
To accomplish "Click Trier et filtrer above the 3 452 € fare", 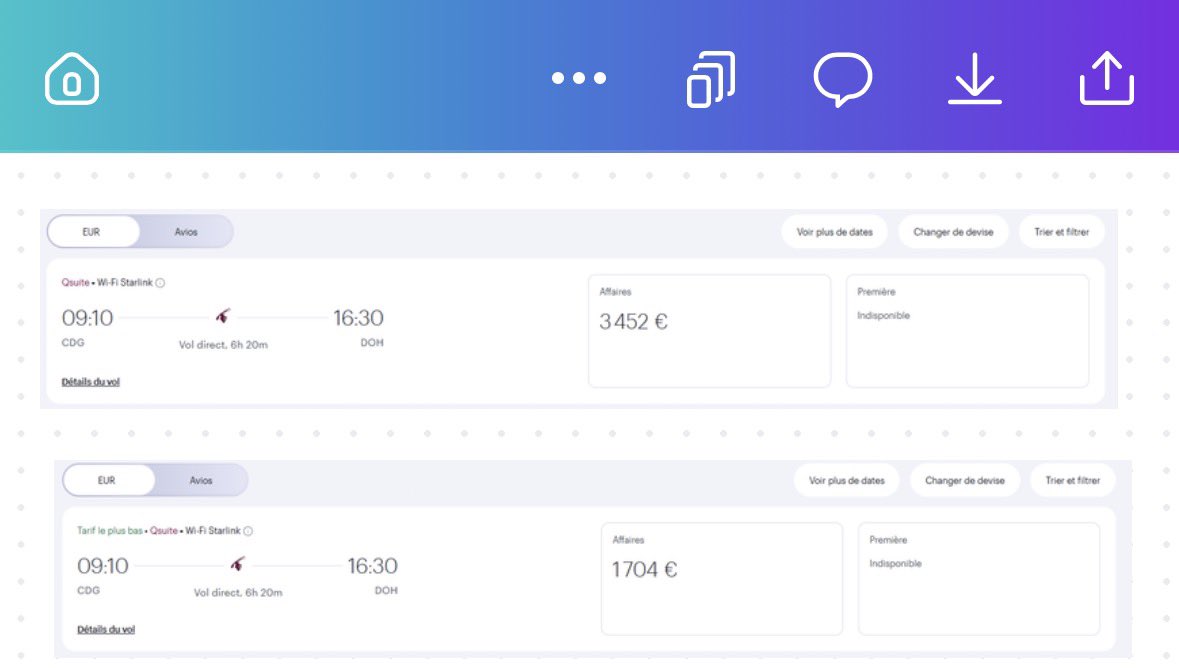I will tap(1062, 232).
